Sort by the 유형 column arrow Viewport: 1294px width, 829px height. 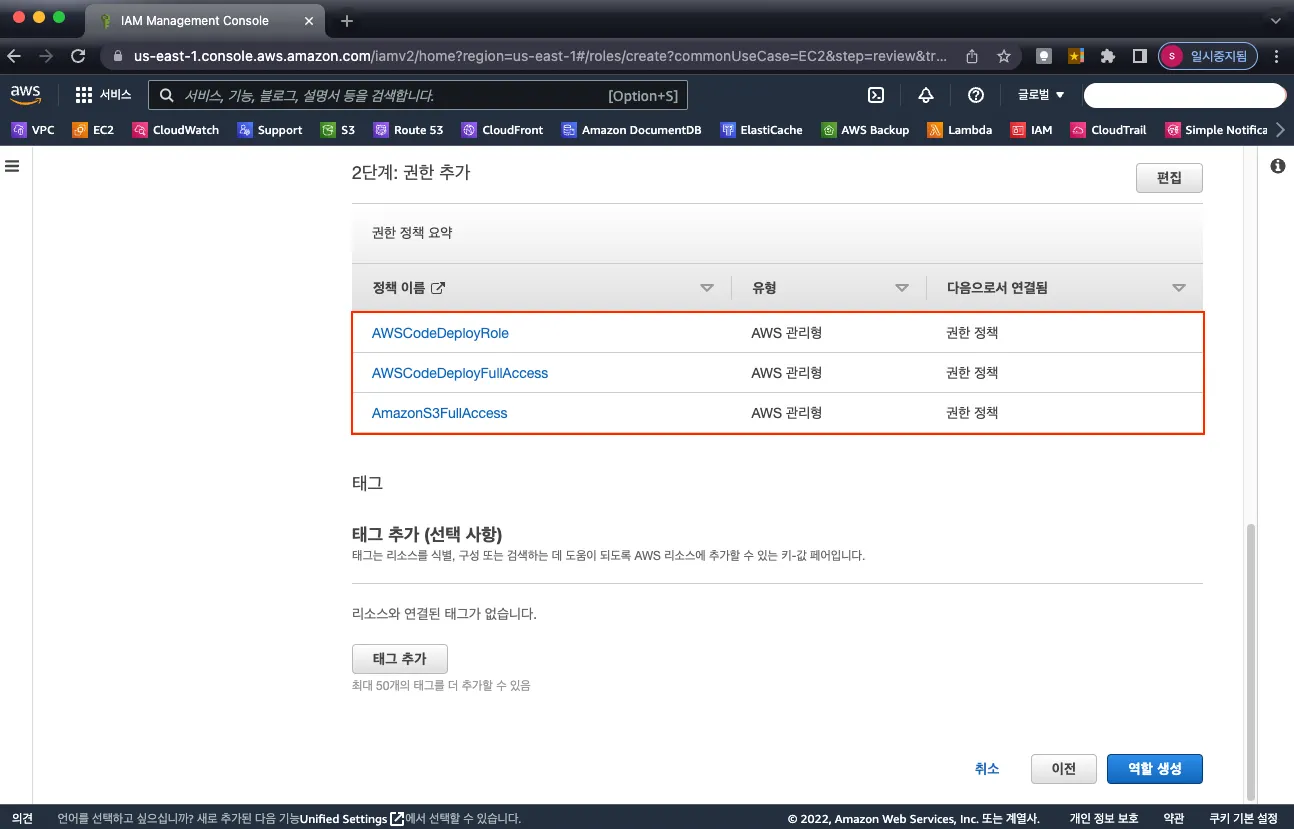pyautogui.click(x=902, y=288)
